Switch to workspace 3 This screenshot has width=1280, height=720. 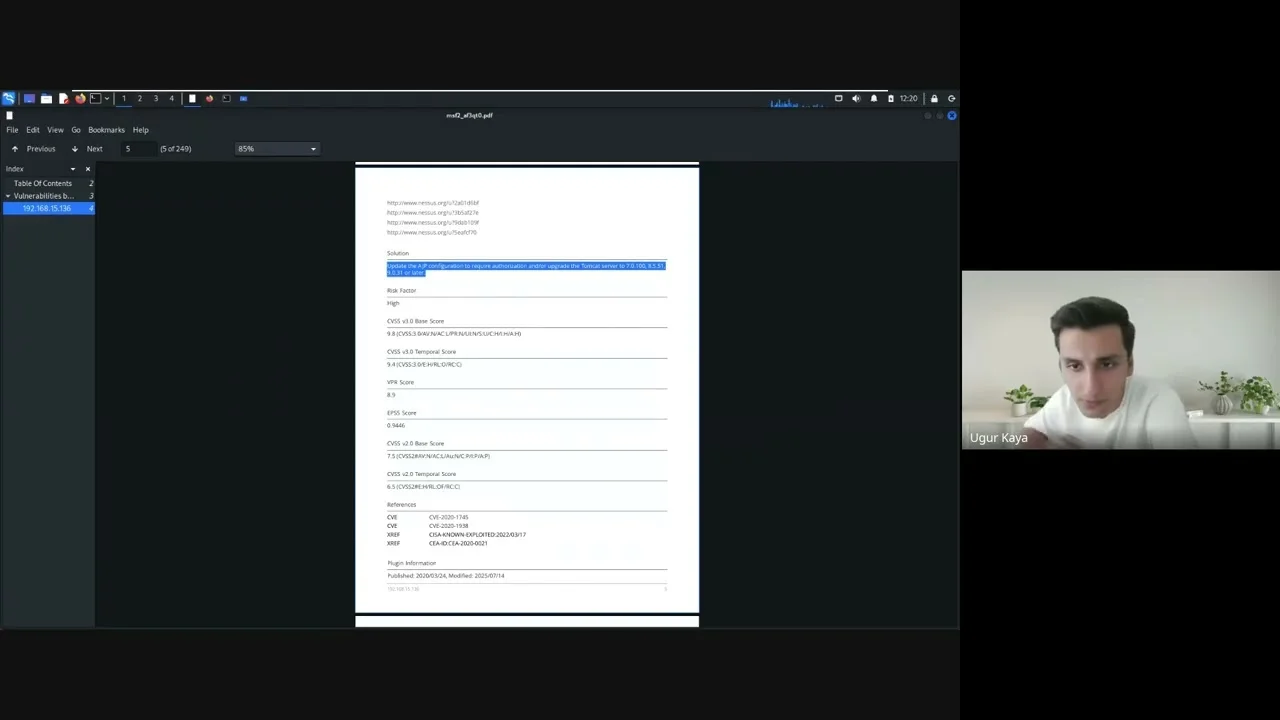156,98
